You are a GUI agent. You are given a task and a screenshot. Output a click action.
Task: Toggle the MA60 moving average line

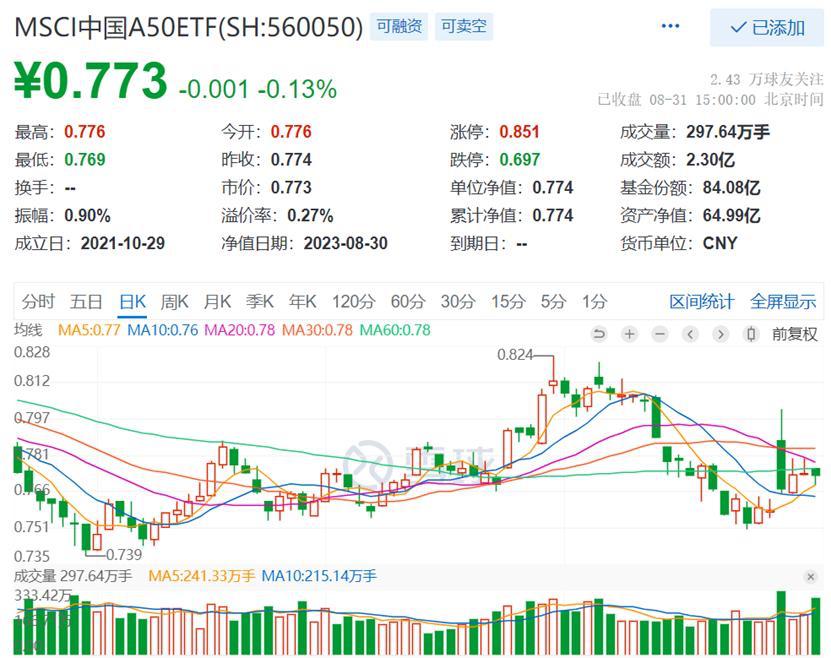coord(395,330)
